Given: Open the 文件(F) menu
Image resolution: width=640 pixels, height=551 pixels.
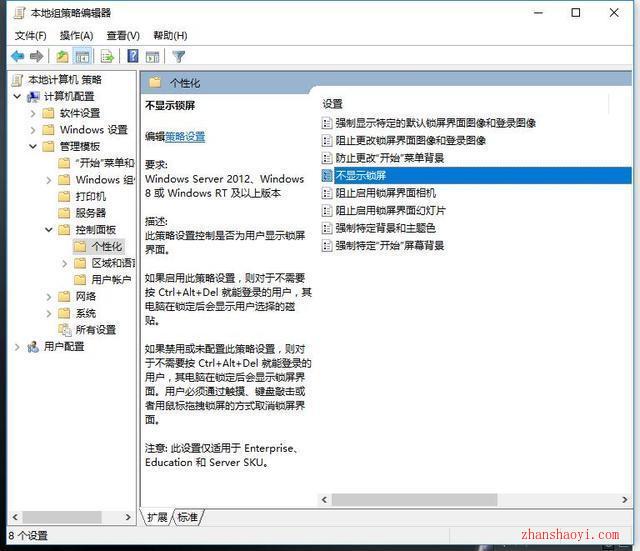Looking at the screenshot, I should click(31, 36).
